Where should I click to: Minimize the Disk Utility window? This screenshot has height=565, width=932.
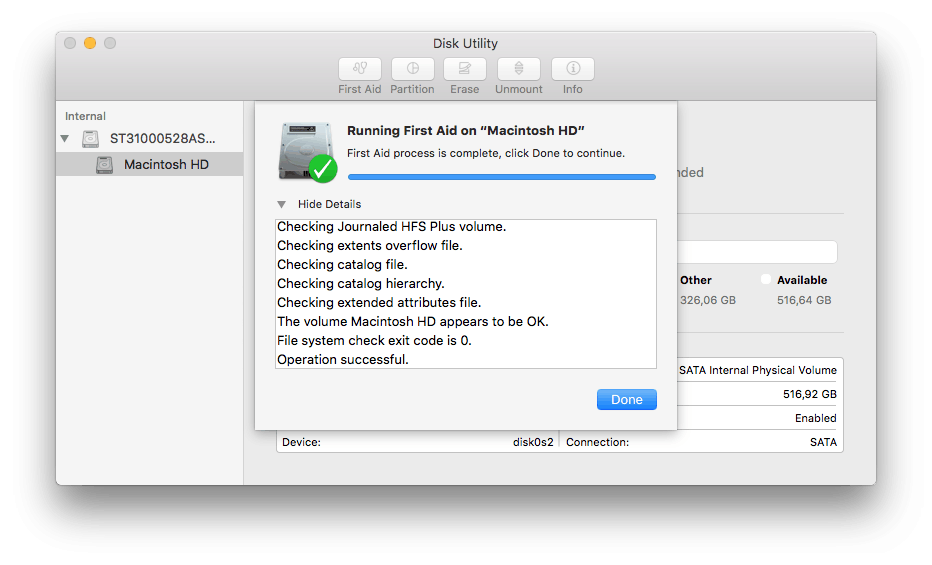coord(90,43)
